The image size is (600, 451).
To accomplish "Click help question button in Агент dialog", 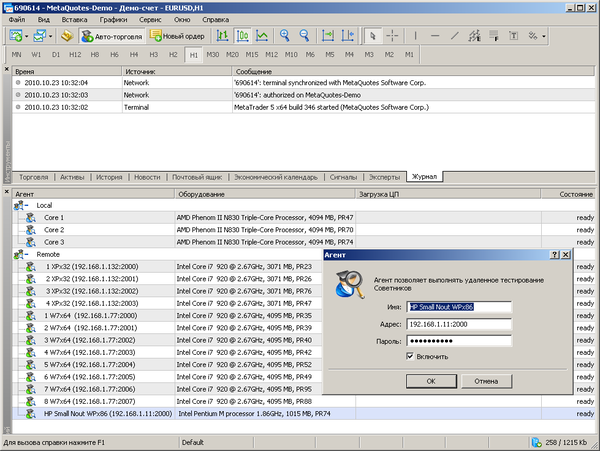I will (554, 254).
